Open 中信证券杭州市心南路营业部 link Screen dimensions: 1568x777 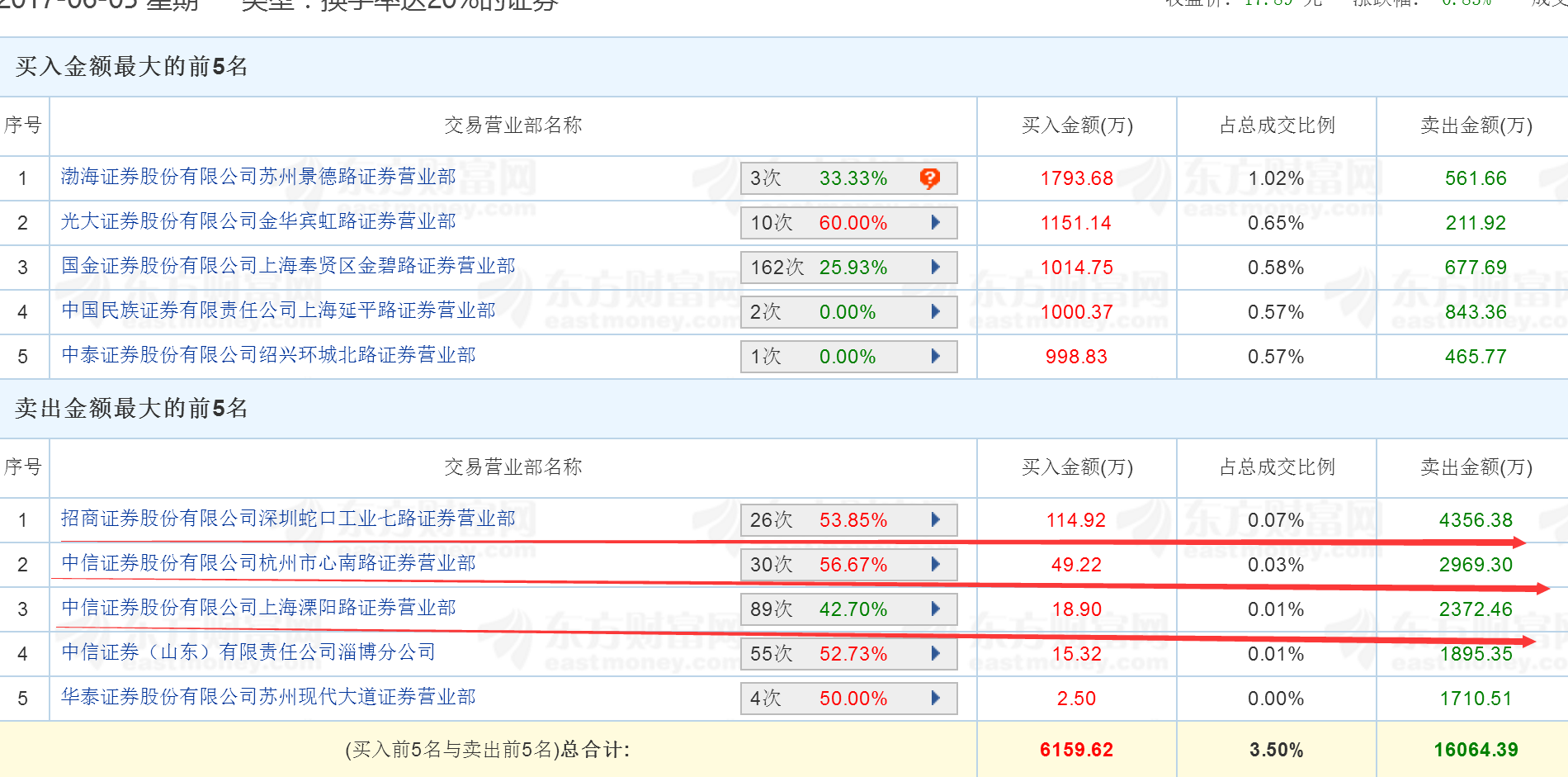[x=268, y=563]
